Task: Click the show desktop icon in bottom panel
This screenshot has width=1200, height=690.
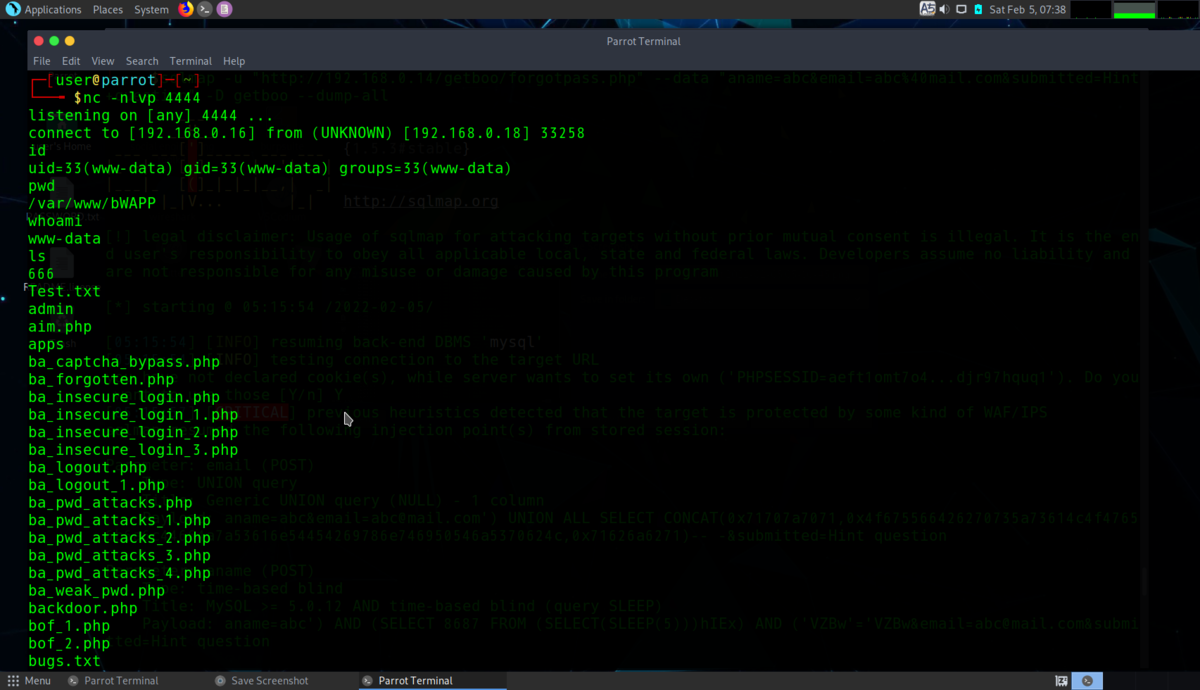Action: [x=1061, y=680]
